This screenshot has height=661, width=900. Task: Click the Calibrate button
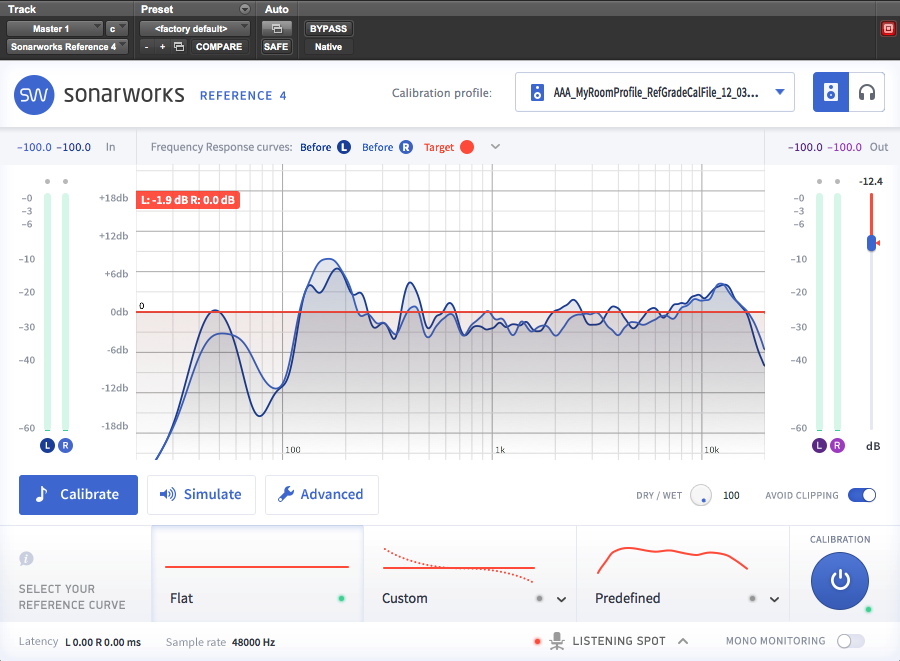click(x=78, y=495)
